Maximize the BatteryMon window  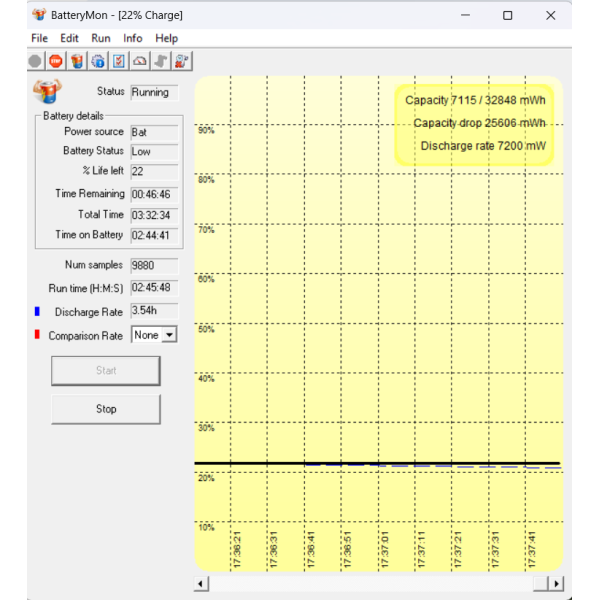pyautogui.click(x=507, y=15)
